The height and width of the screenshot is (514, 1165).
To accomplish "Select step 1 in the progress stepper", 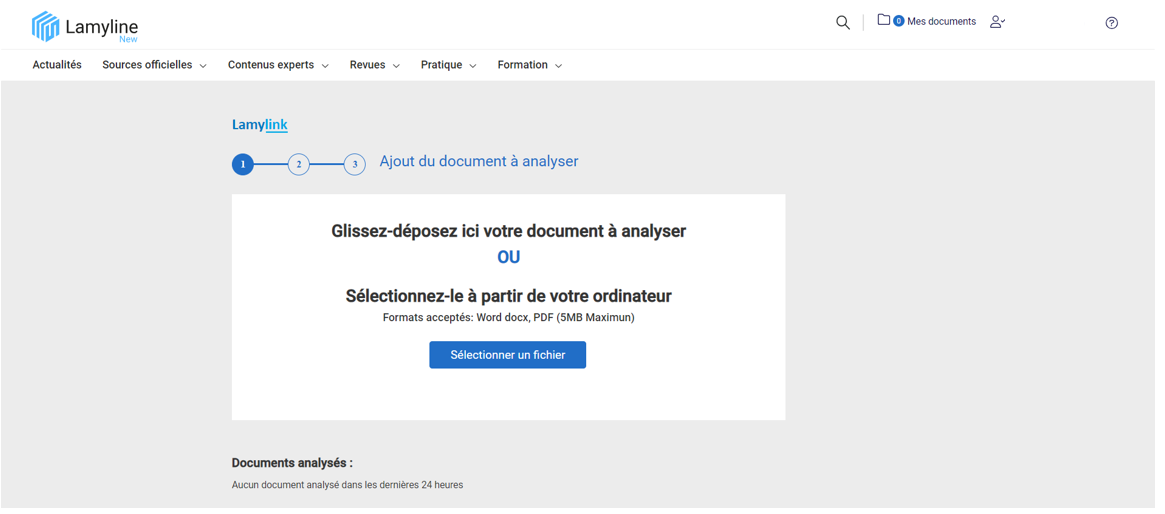I will tap(245, 165).
